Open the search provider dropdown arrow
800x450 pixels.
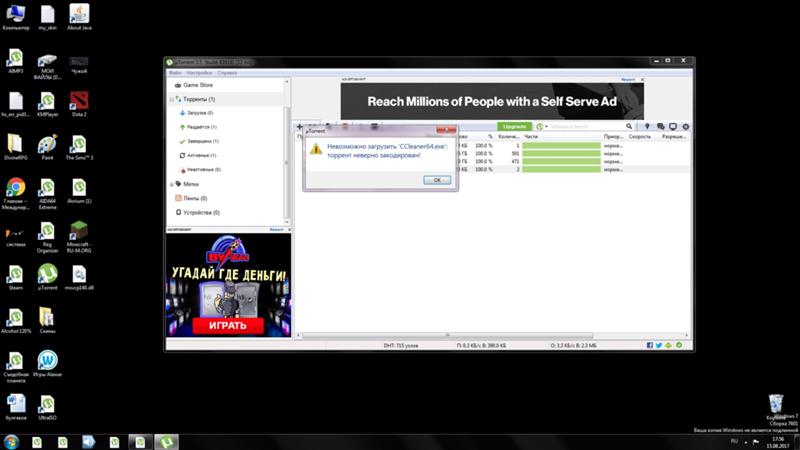[546, 127]
